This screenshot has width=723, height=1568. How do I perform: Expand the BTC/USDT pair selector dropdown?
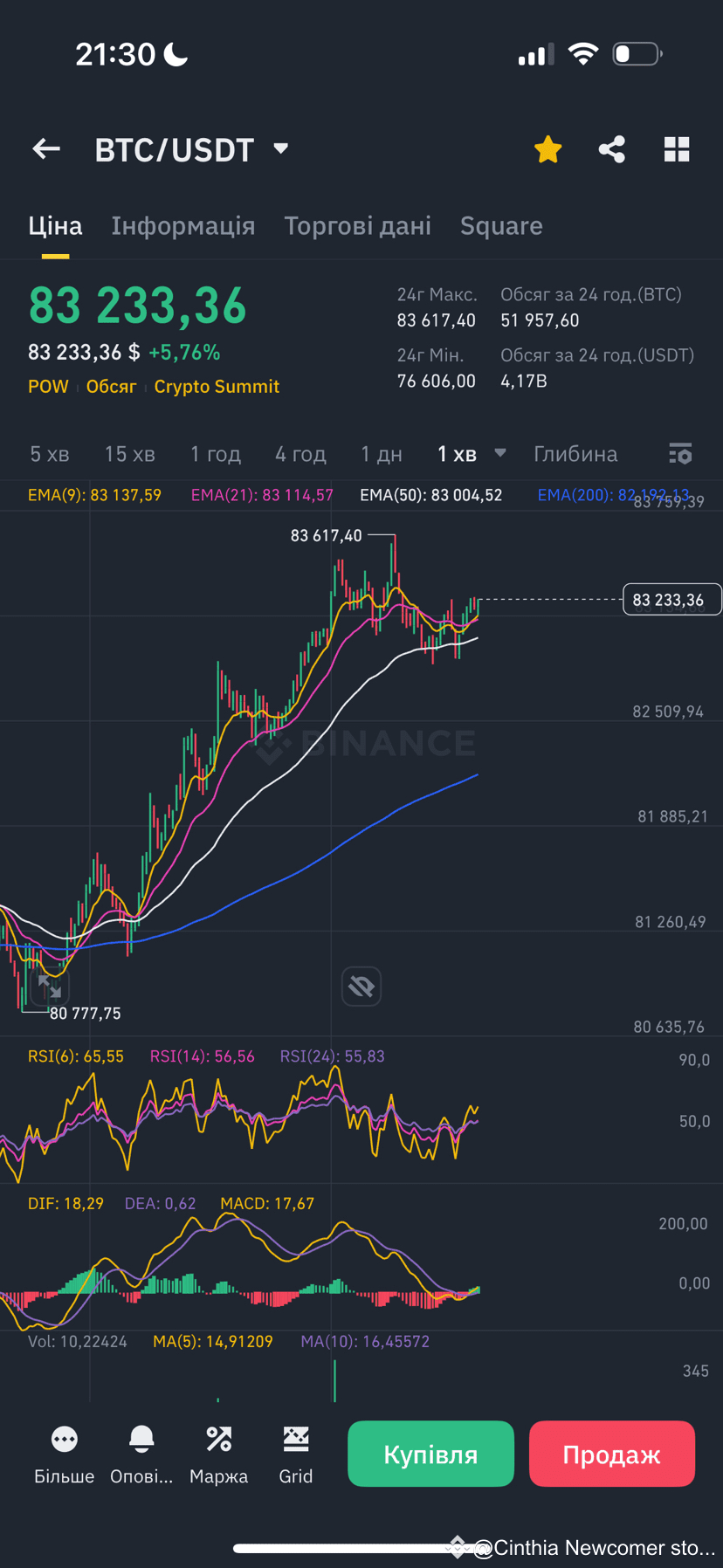pos(280,148)
